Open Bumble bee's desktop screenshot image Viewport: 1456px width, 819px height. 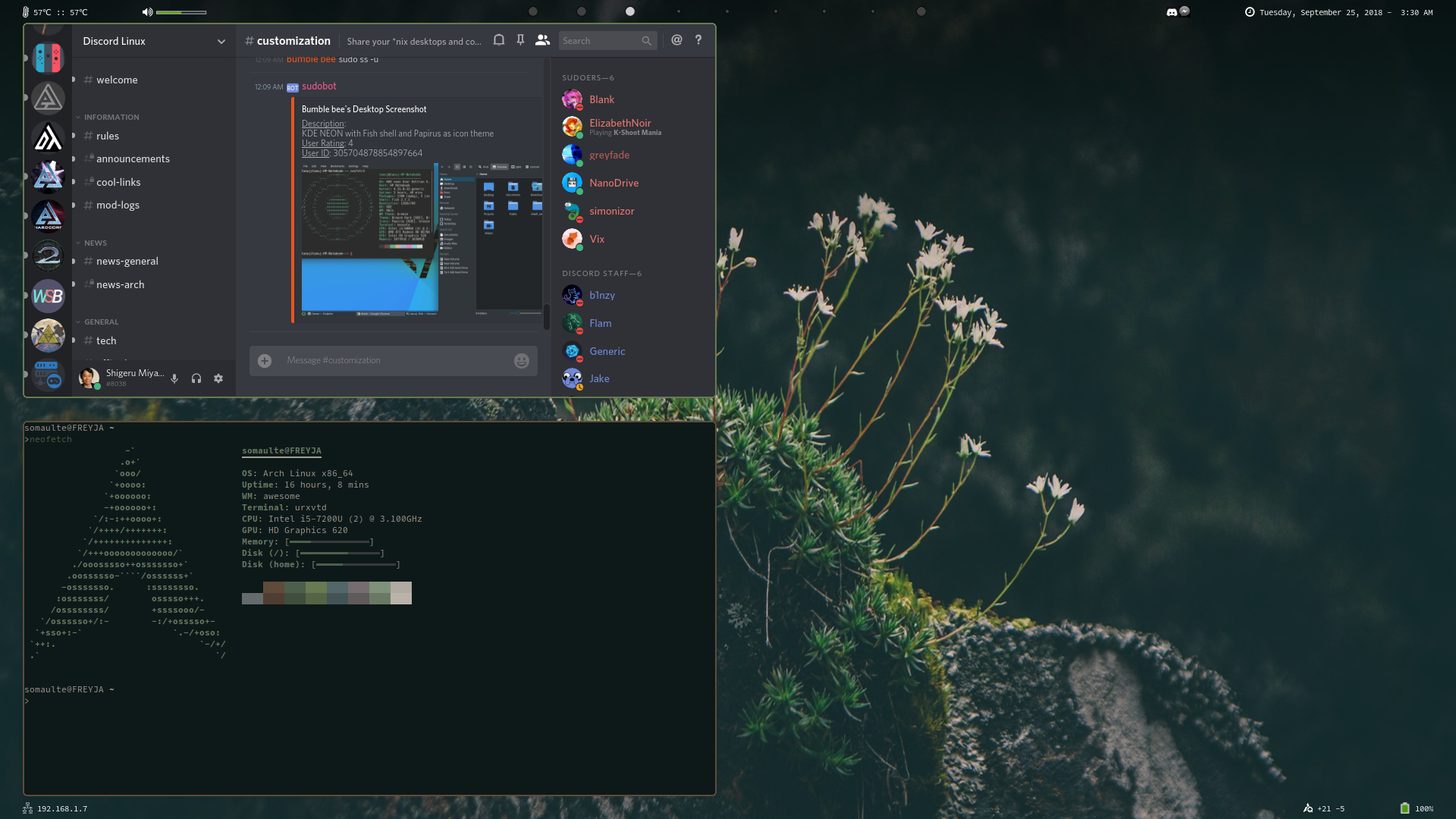click(422, 240)
